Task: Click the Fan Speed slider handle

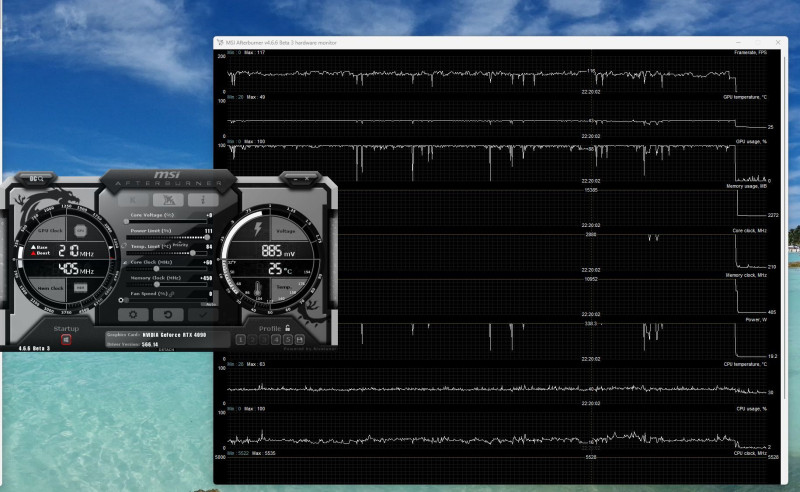Action: [x=126, y=300]
